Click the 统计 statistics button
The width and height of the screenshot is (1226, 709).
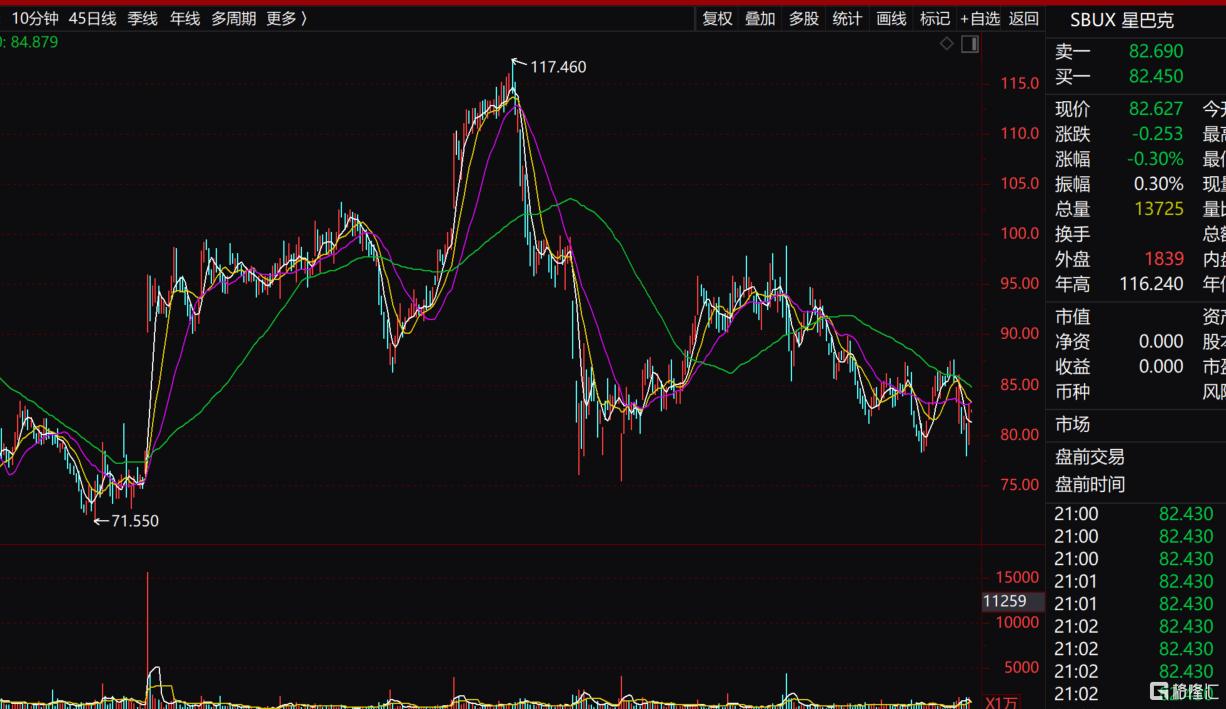coord(847,18)
